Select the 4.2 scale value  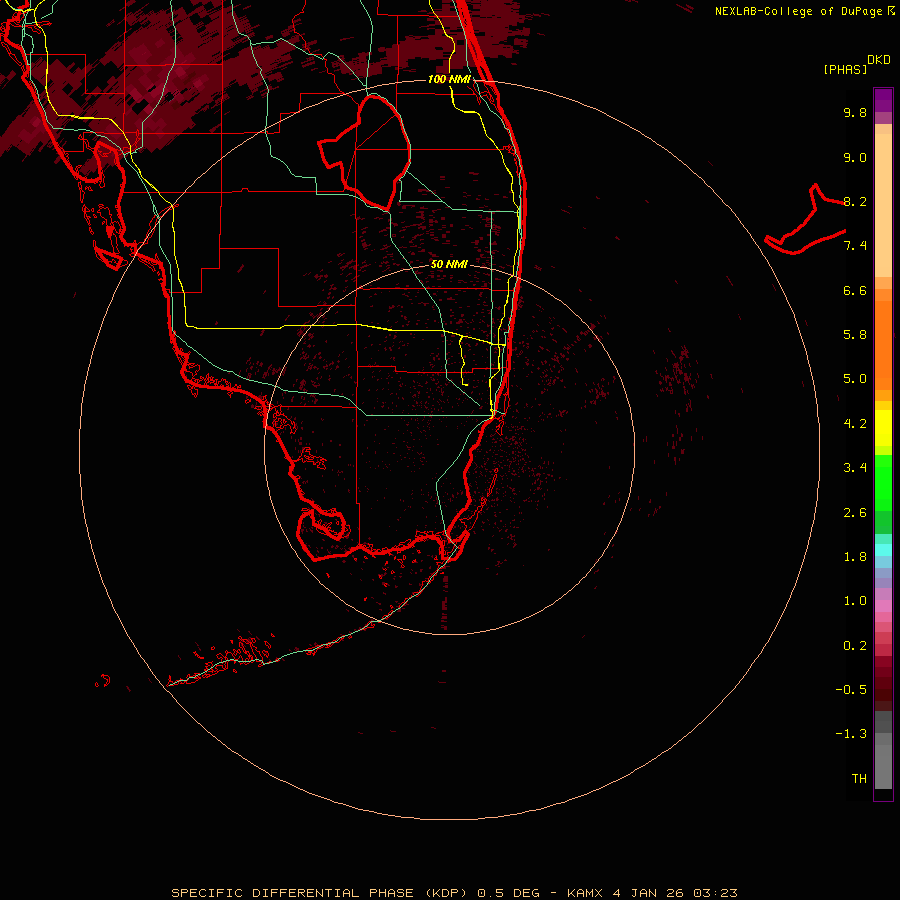[x=855, y=424]
